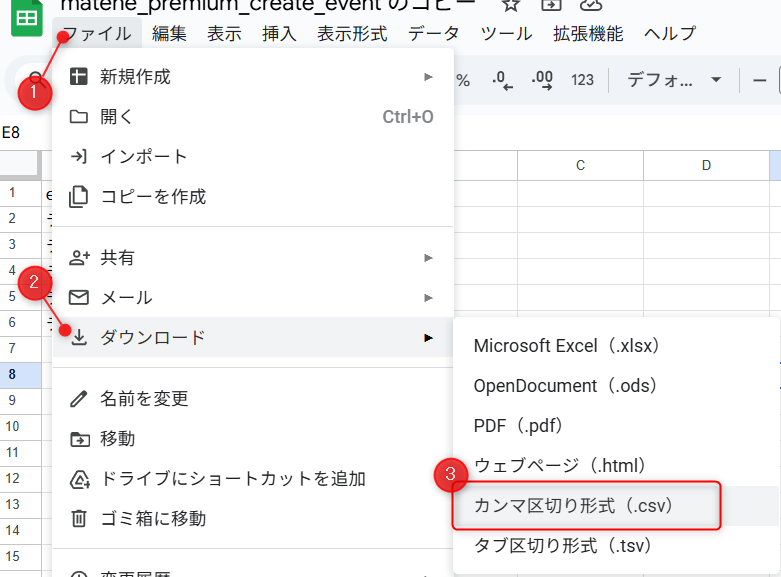Open the データ menu in the menu bar
The height and width of the screenshot is (577, 781).
434,34
